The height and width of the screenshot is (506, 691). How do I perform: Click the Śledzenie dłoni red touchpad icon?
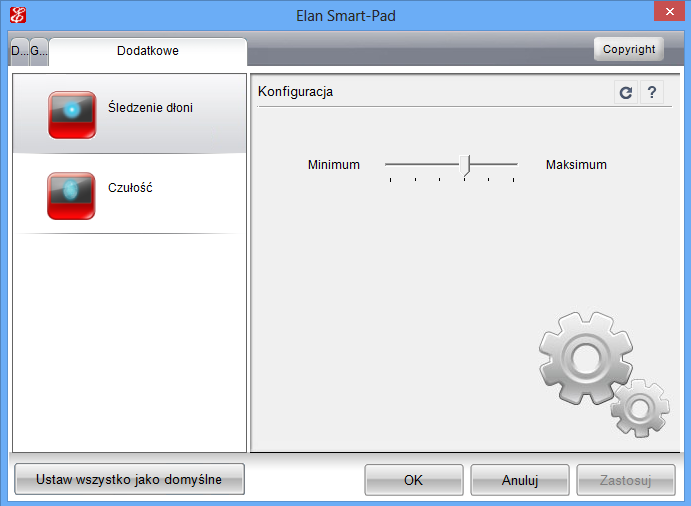click(x=72, y=115)
